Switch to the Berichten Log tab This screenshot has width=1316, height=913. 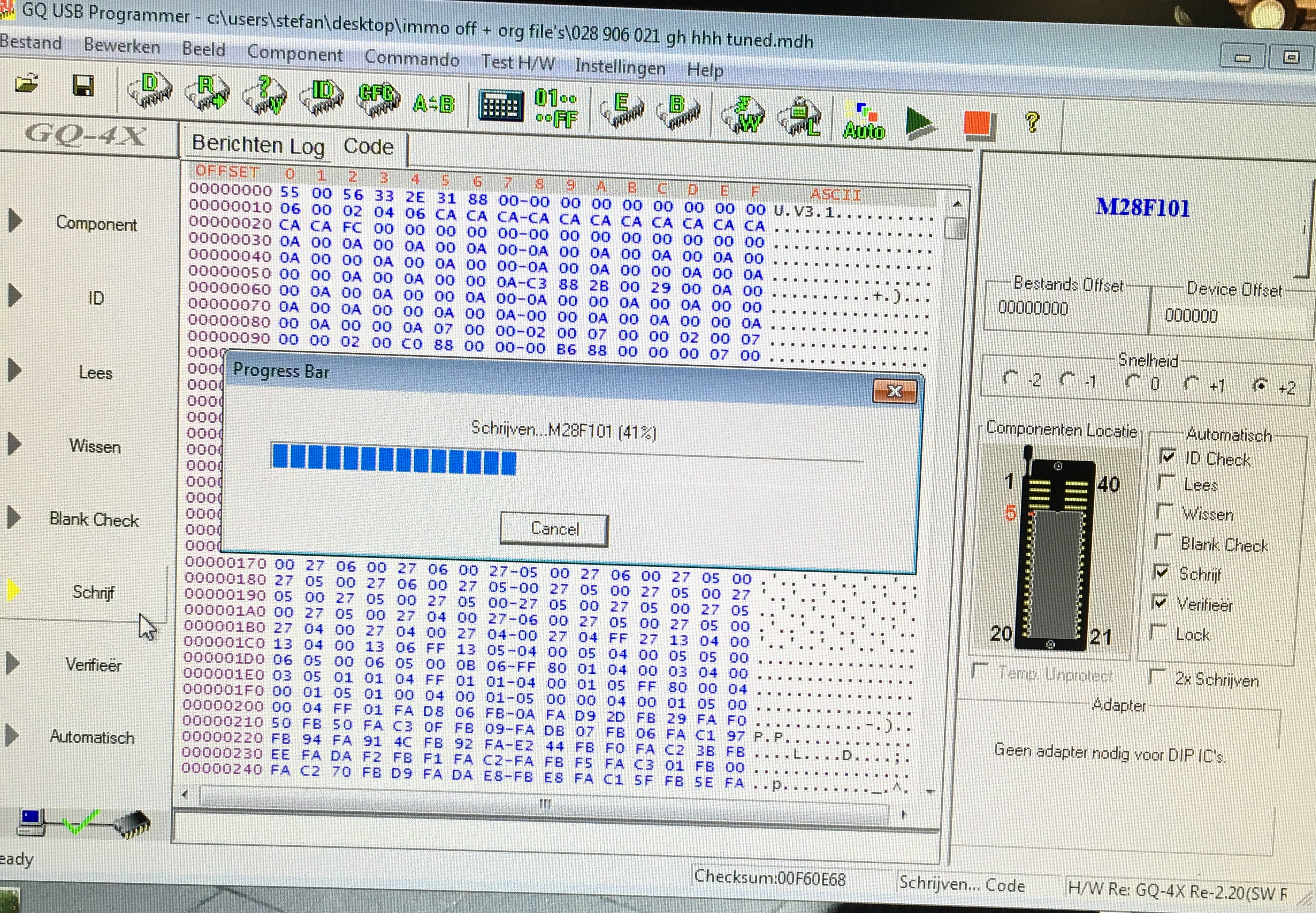(x=258, y=145)
